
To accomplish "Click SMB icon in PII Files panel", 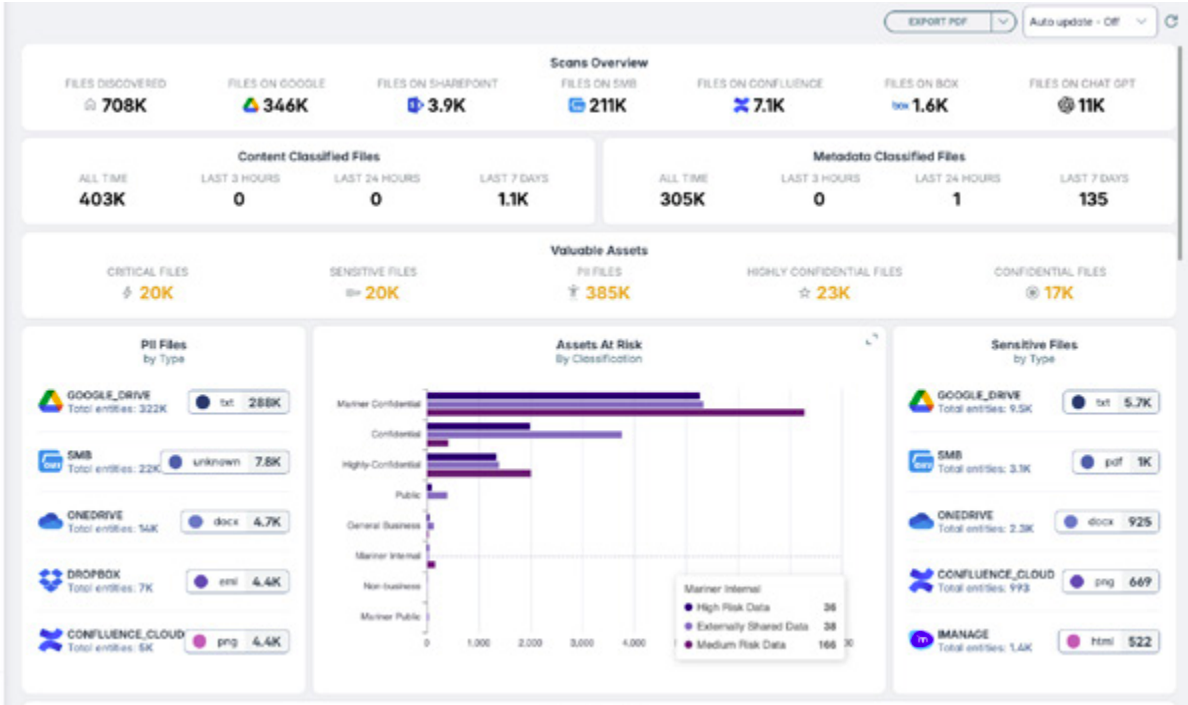I will 50,461.
